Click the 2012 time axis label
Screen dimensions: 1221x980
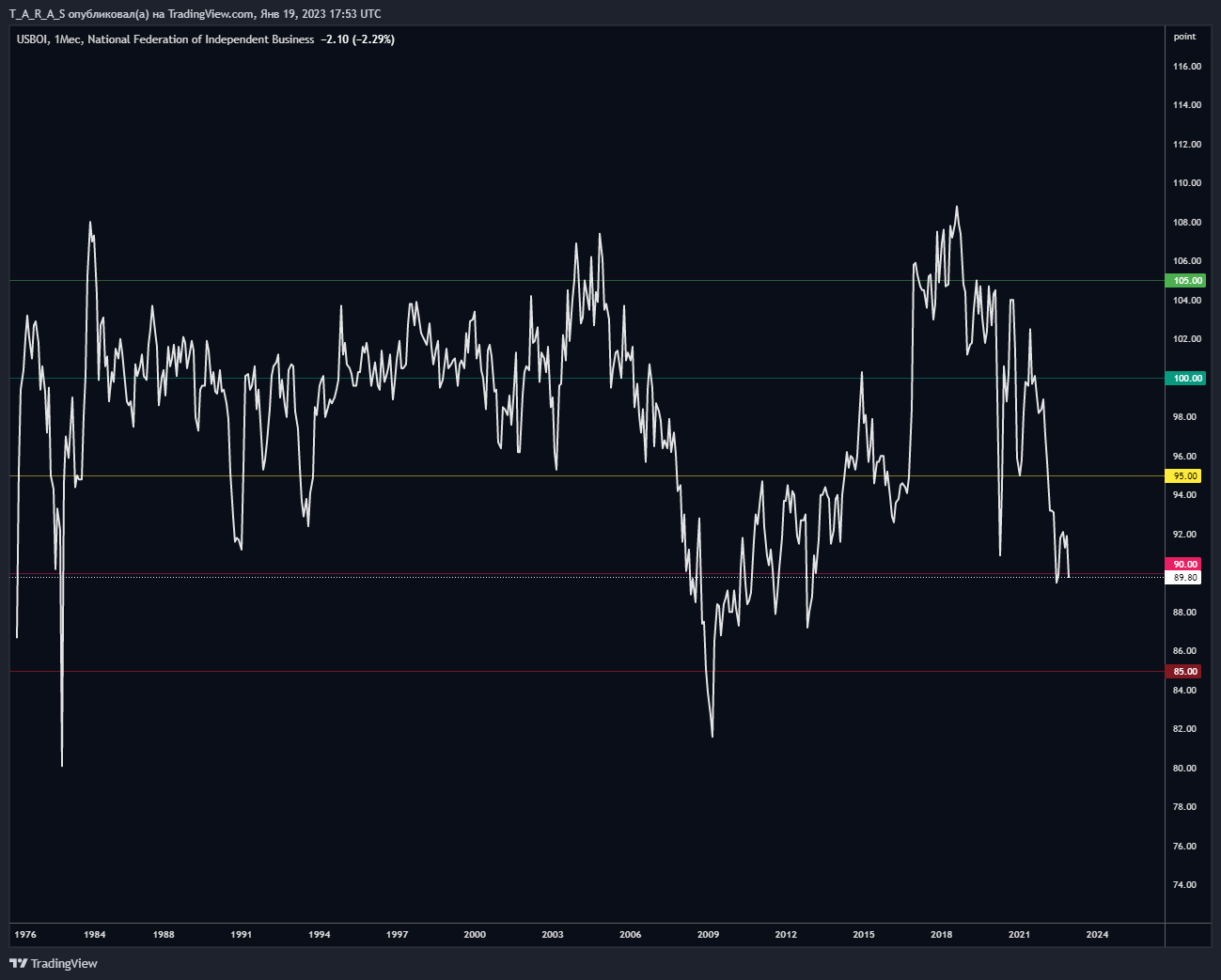point(786,935)
